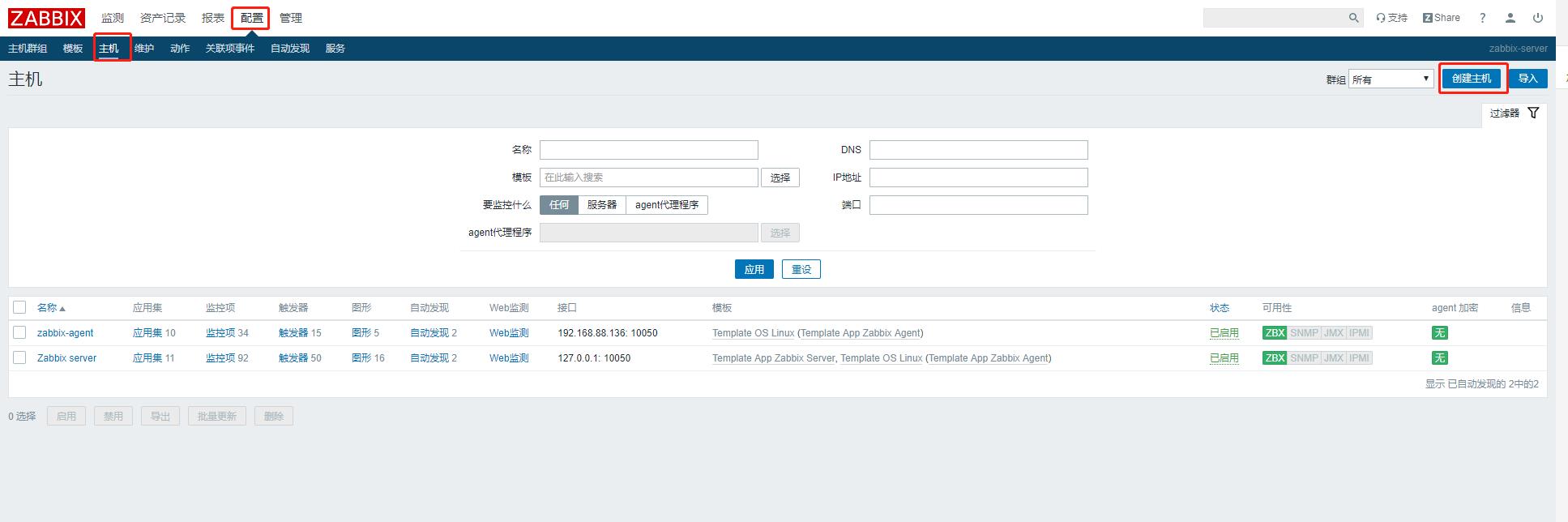Open the 配置 menu
The image size is (1568, 522).
pos(251,18)
